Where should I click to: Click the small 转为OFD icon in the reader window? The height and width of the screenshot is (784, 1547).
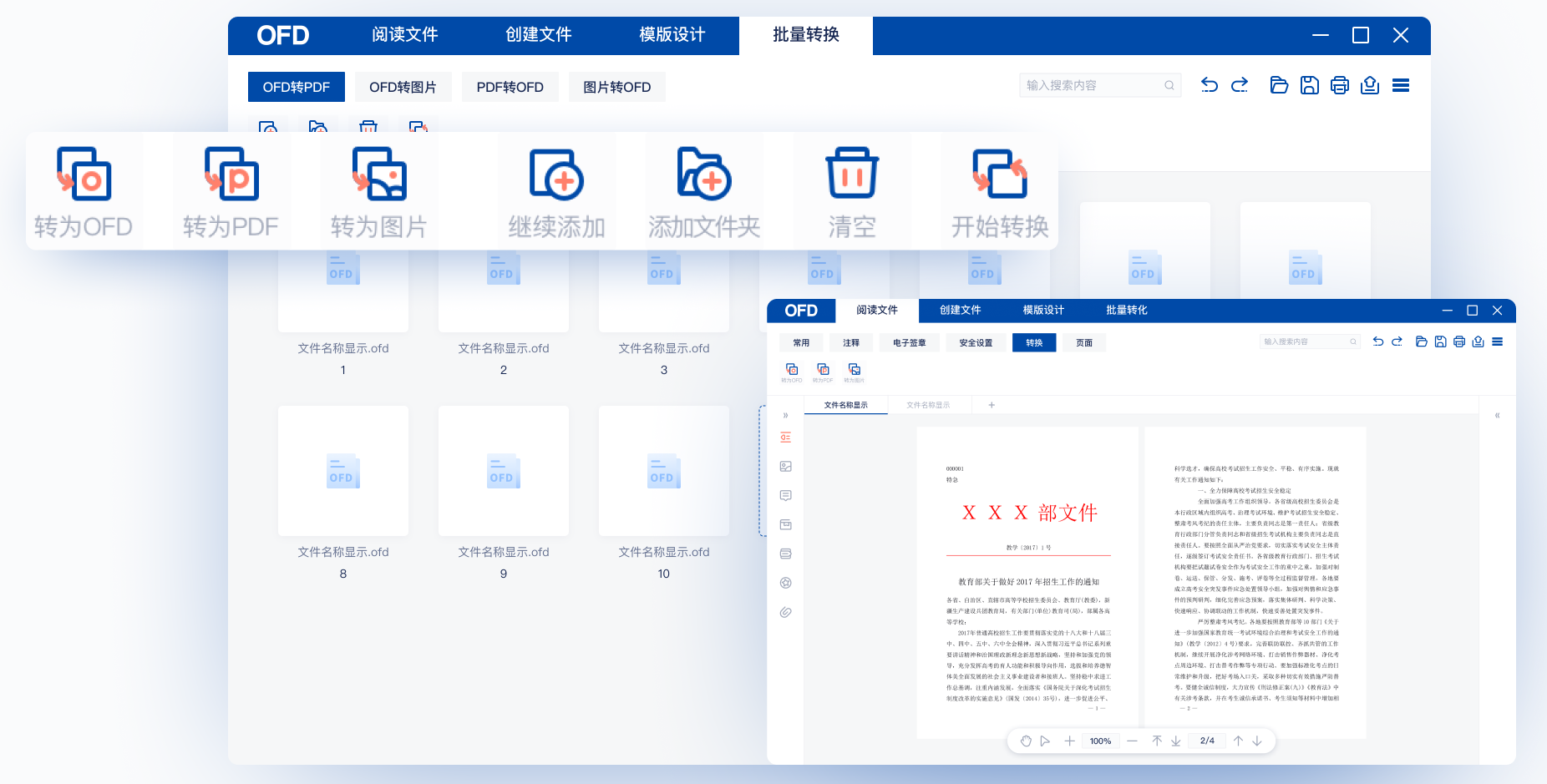[x=792, y=369]
